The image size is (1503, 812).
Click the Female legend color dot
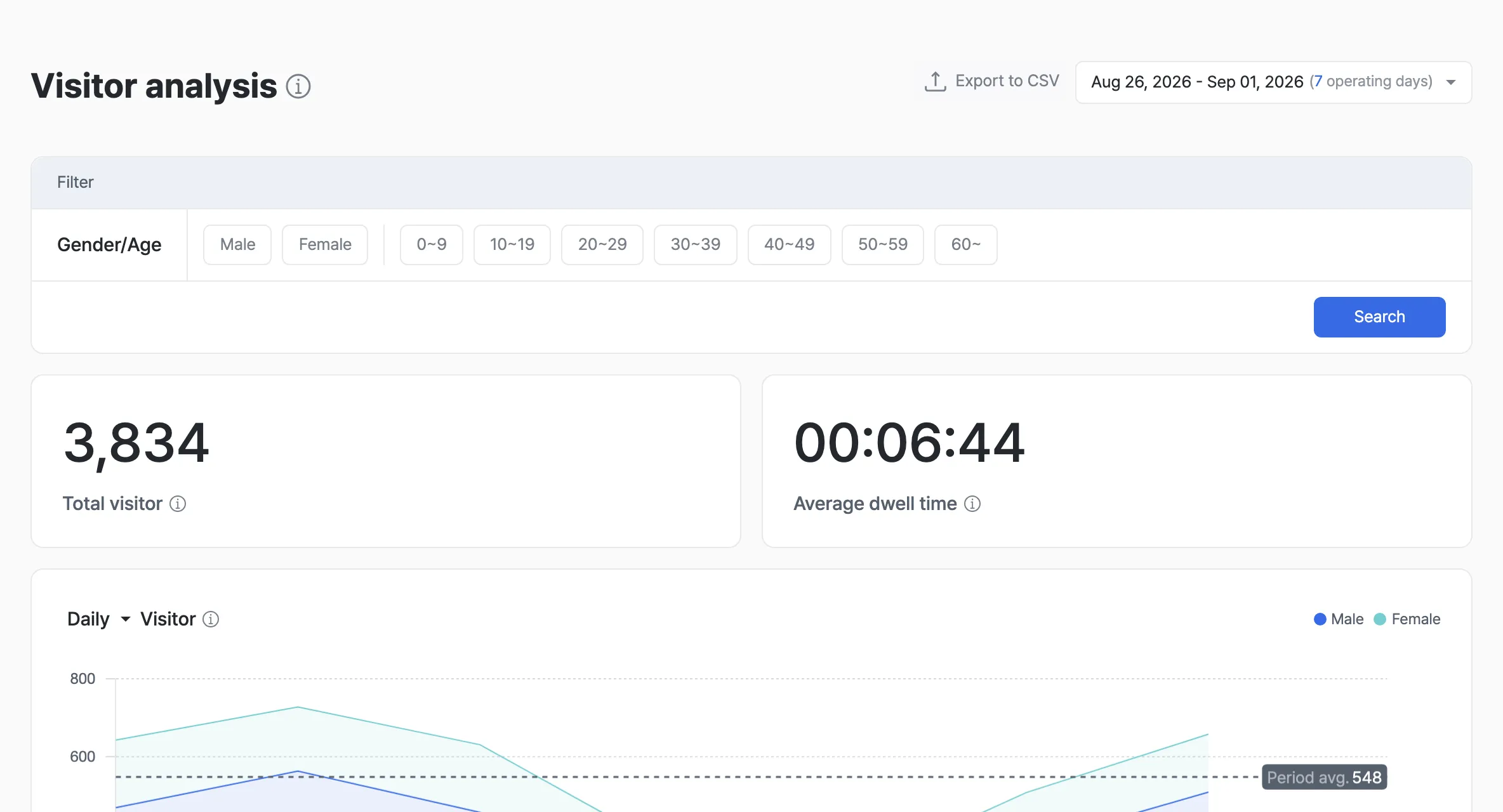click(1380, 619)
